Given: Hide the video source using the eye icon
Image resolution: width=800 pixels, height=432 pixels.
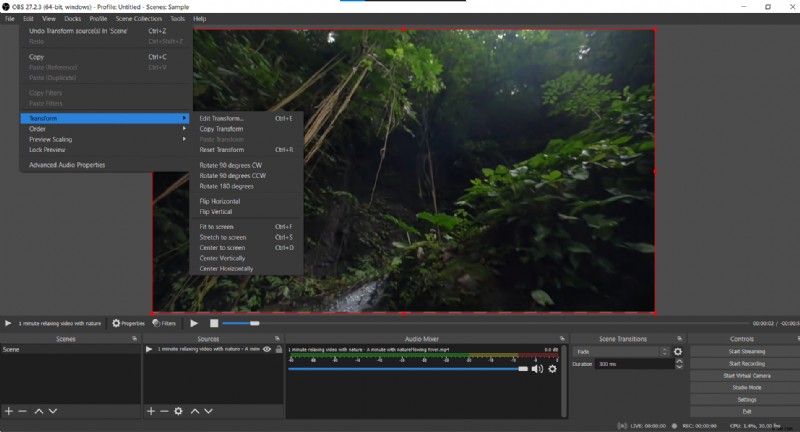Looking at the screenshot, I should (x=266, y=349).
